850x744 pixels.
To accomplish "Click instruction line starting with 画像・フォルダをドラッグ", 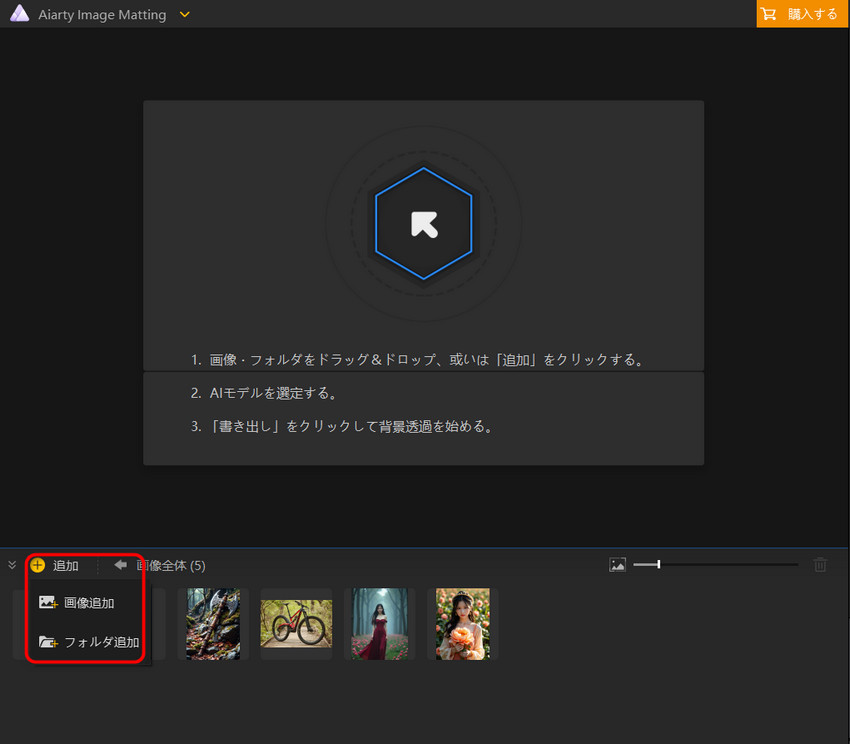I will pyautogui.click(x=417, y=360).
